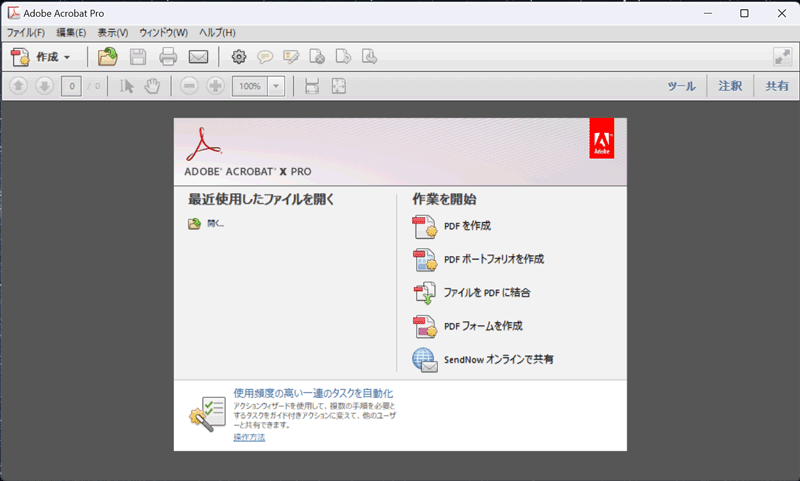Viewport: 800px width, 481px height.
Task: Click 使用頻度の高い一連のタスクを自動化 heading
Action: coord(313,393)
